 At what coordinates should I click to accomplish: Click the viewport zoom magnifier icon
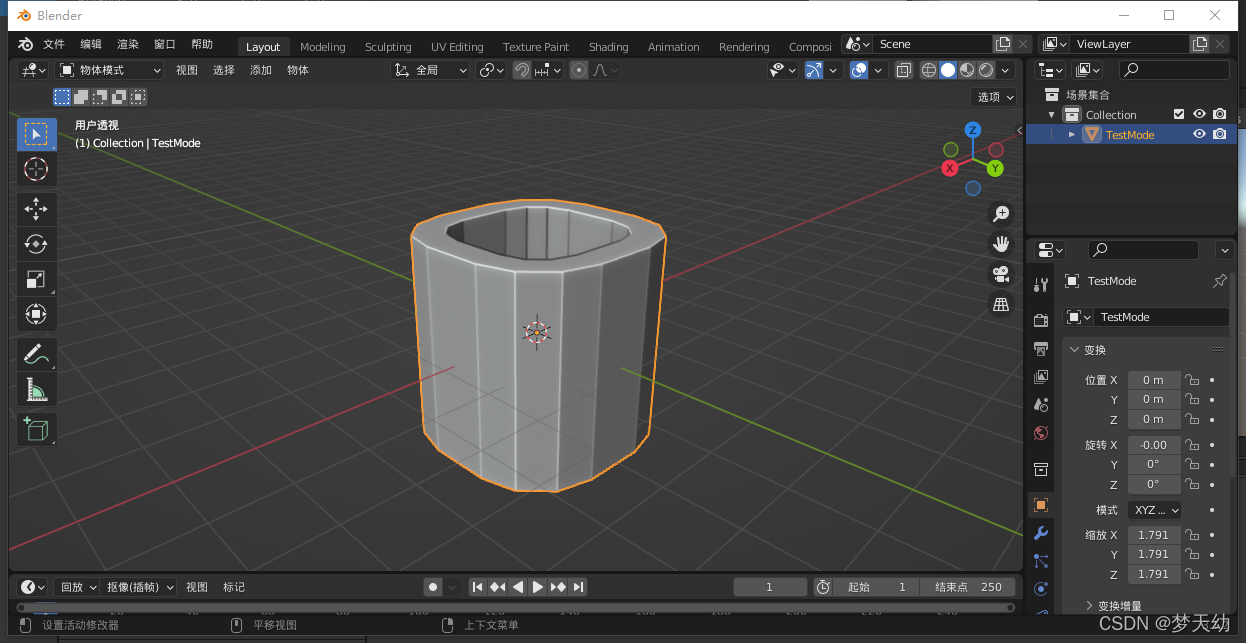pos(1000,213)
